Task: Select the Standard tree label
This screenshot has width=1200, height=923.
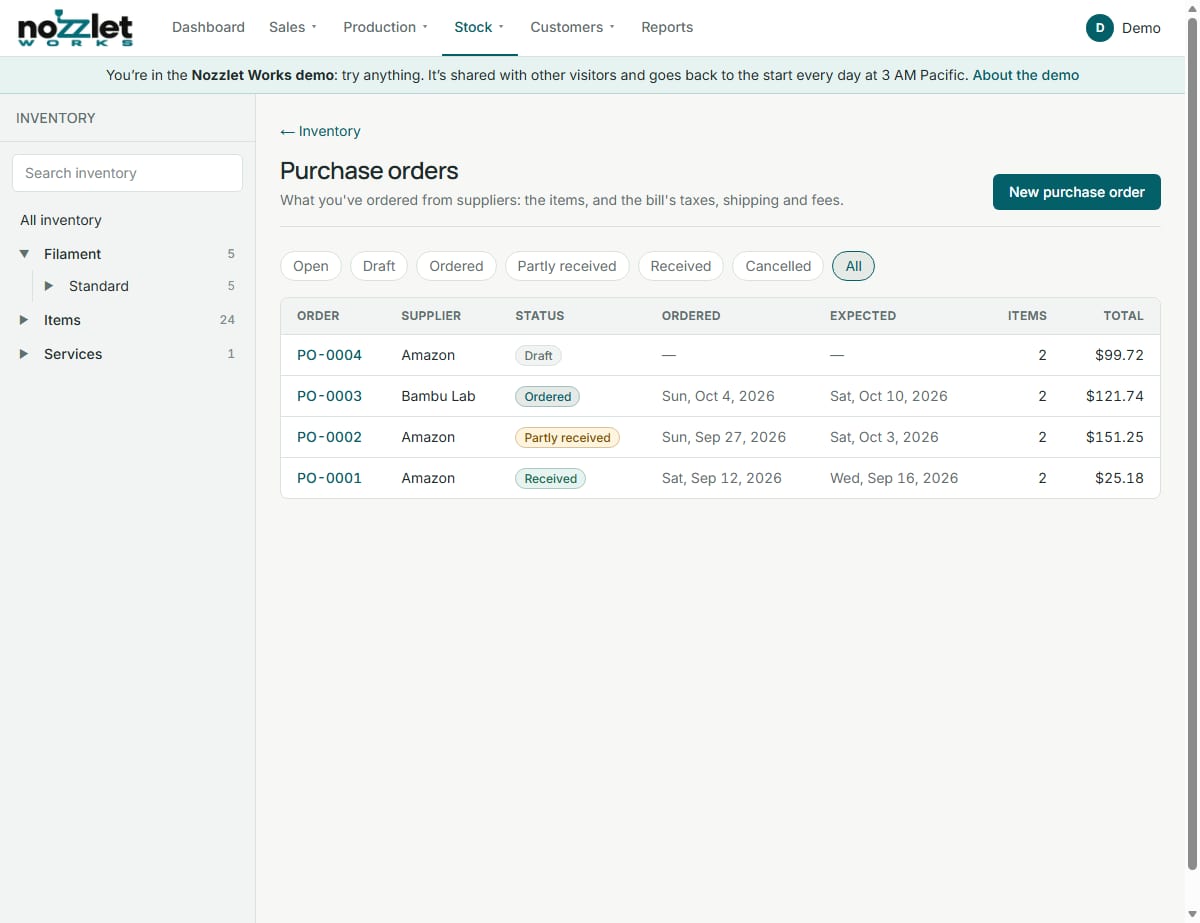Action: [x=99, y=286]
